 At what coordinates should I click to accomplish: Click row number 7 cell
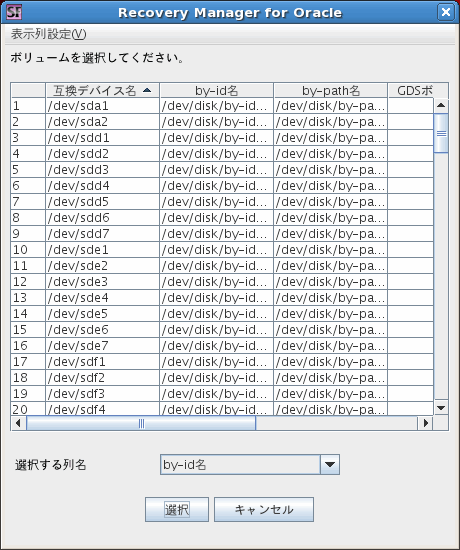pyautogui.click(x=28, y=202)
